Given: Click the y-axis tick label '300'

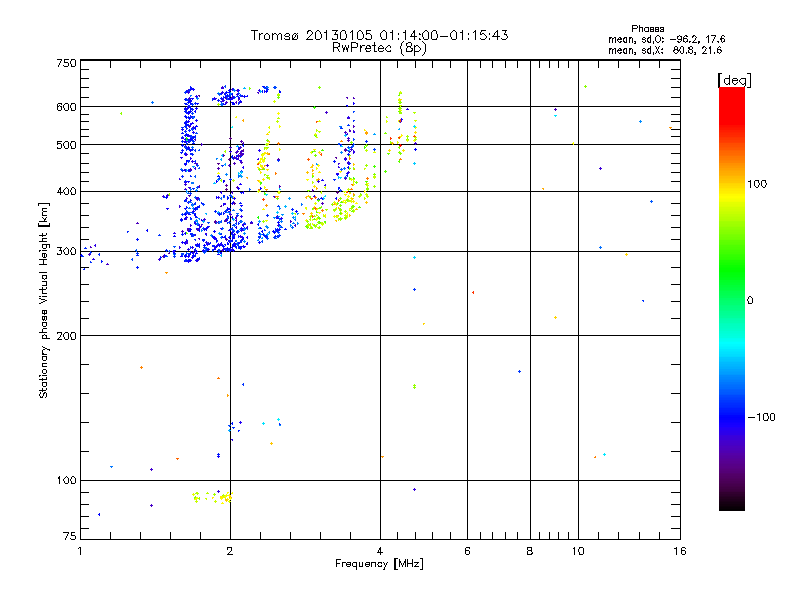Looking at the screenshot, I should pos(66,251).
